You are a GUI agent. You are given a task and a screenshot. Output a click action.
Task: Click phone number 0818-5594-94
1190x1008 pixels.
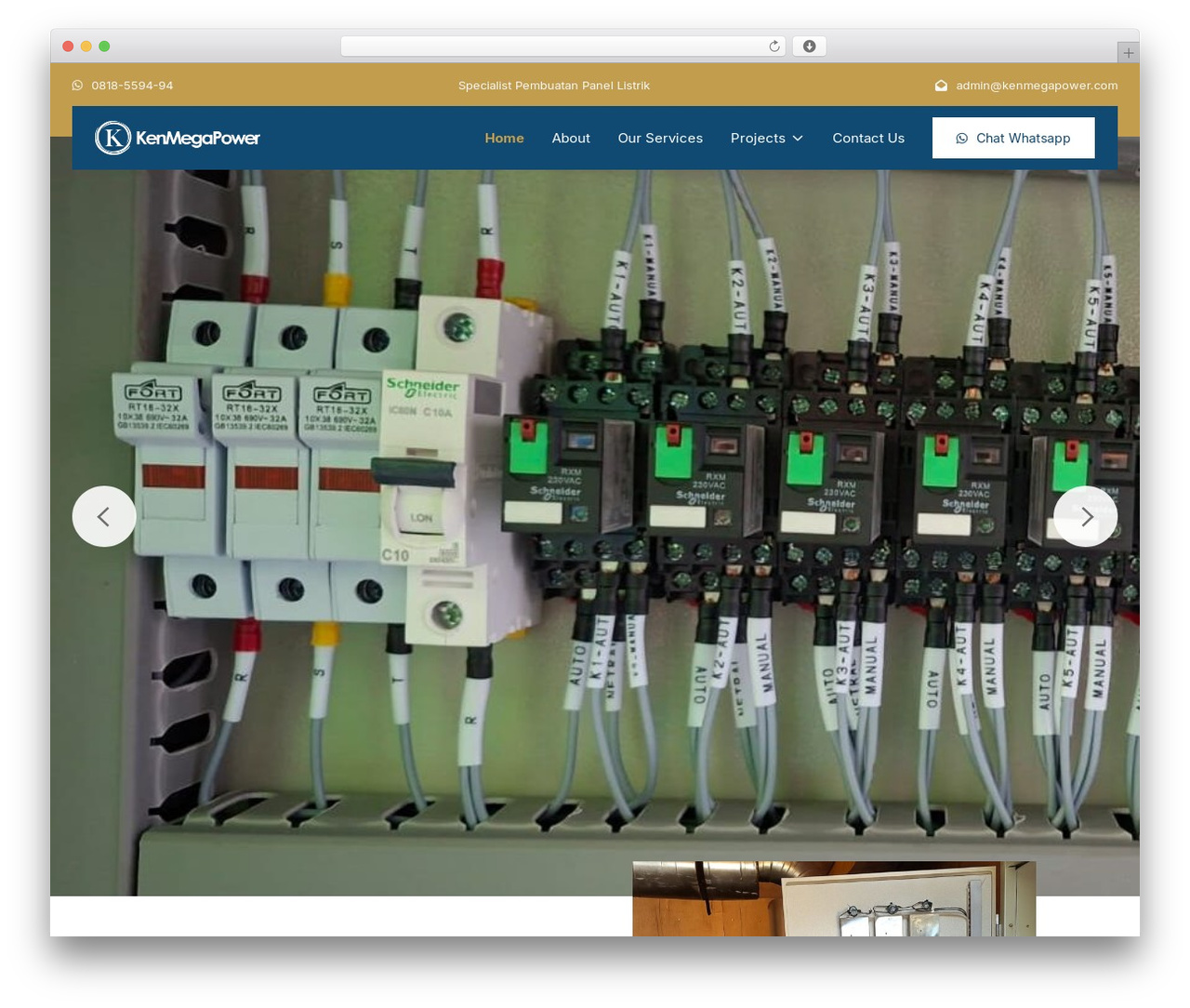[x=132, y=86]
